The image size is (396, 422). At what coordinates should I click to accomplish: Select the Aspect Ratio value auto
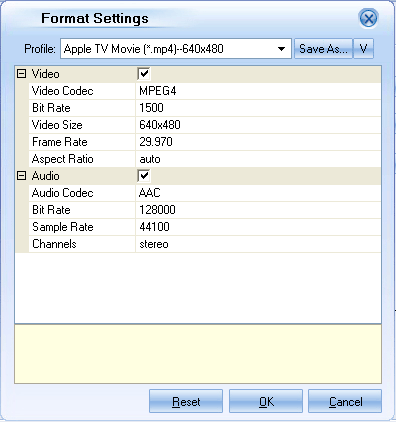[x=258, y=159]
